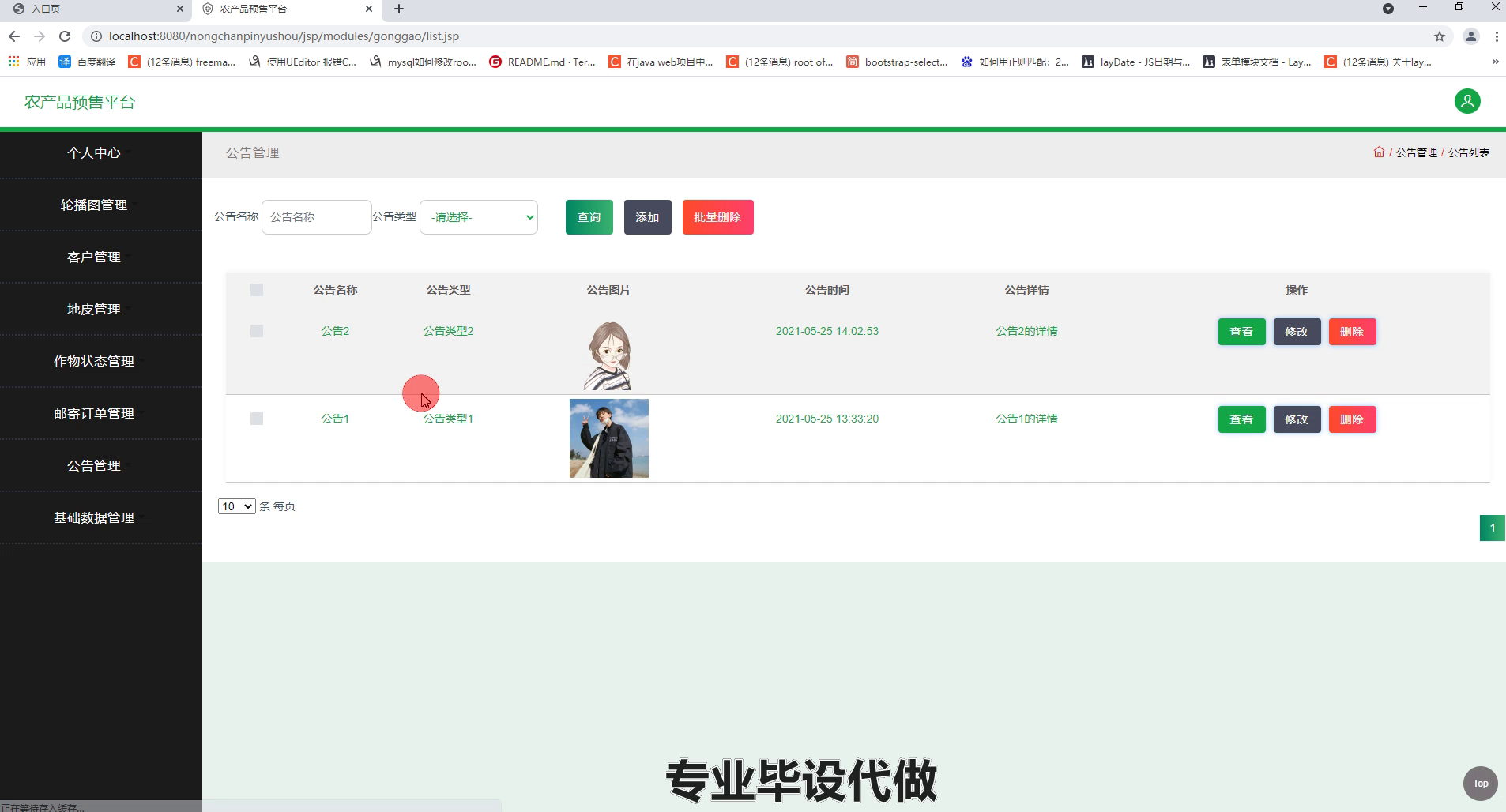
Task: Click 查看 for the 公告2 row
Action: [1241, 332]
